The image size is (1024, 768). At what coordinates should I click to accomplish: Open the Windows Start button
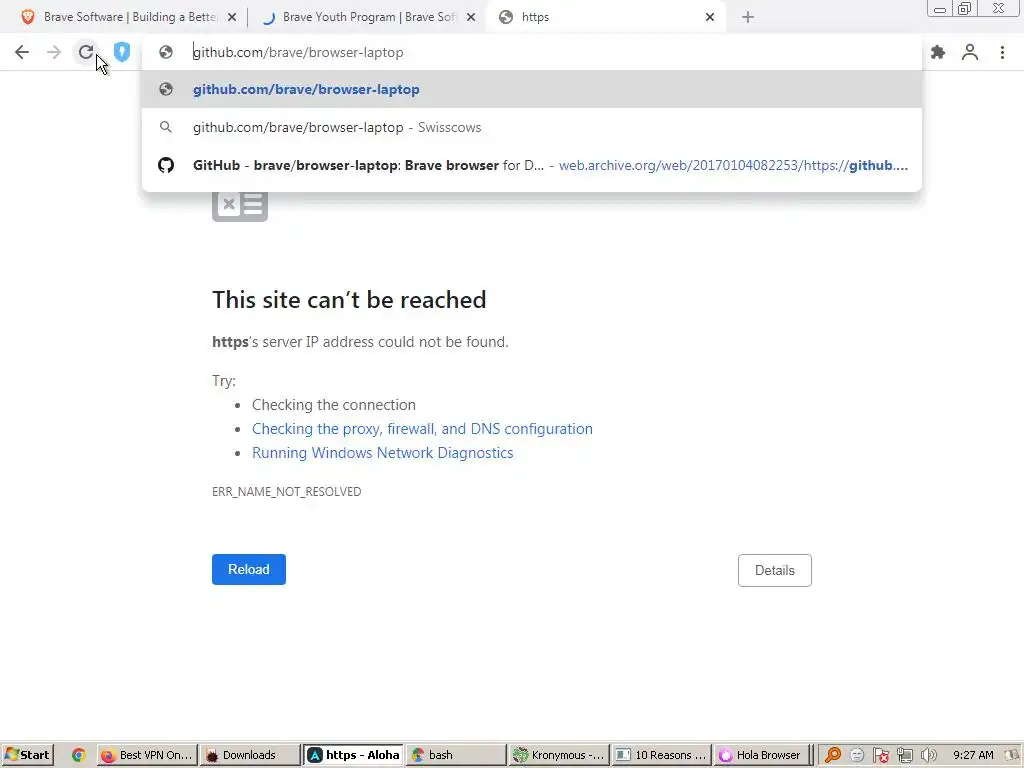[x=27, y=755]
